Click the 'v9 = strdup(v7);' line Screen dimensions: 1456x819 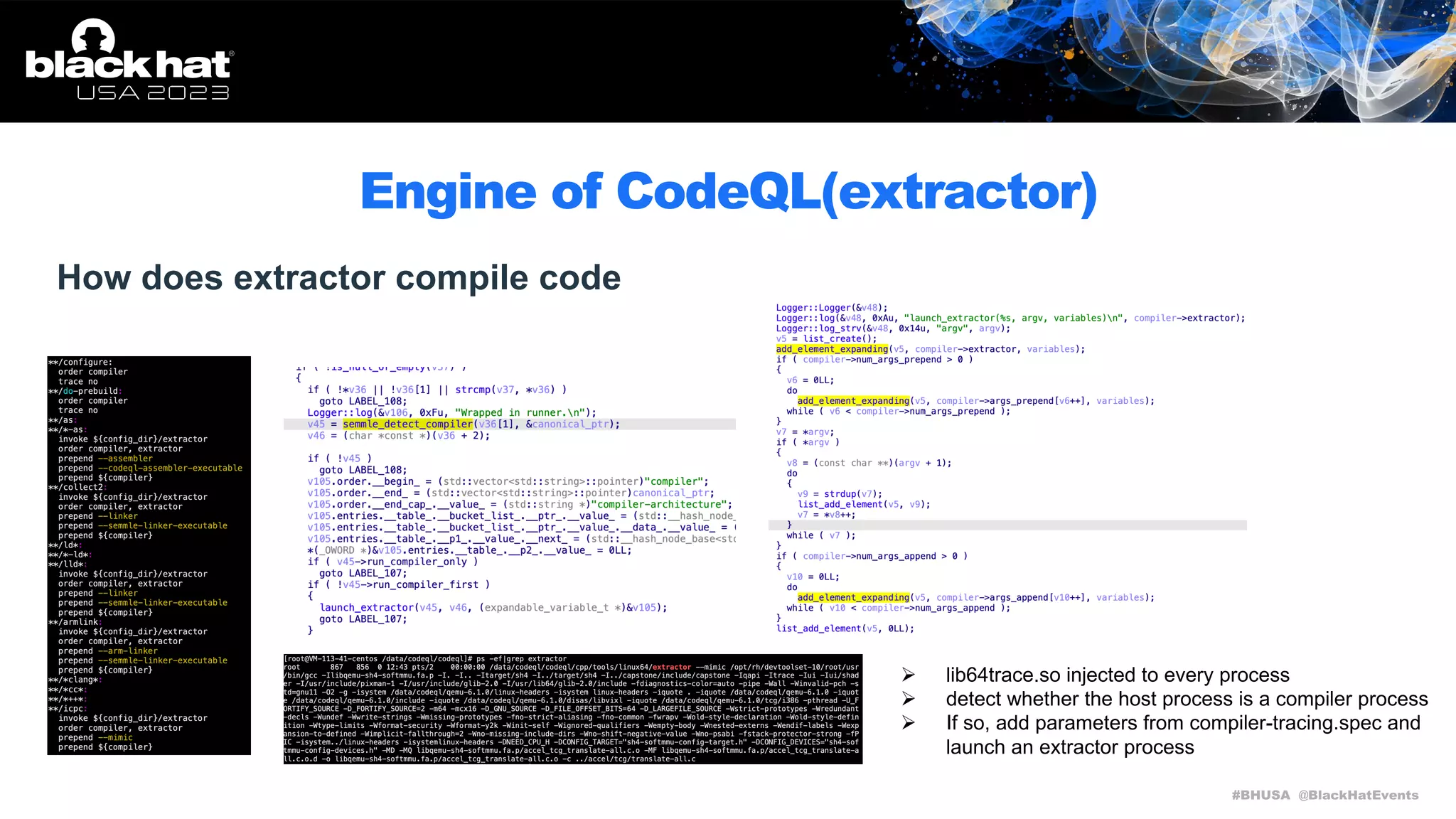coord(840,494)
